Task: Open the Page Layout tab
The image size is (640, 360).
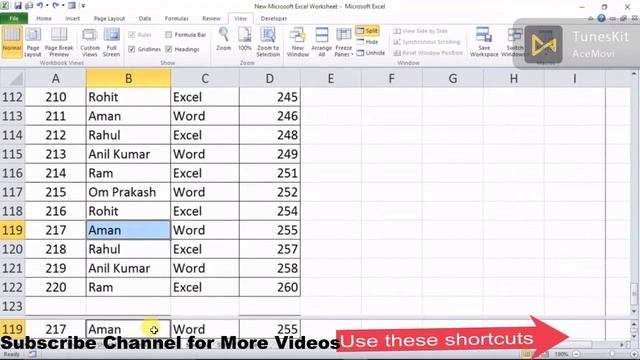Action: 109,18
